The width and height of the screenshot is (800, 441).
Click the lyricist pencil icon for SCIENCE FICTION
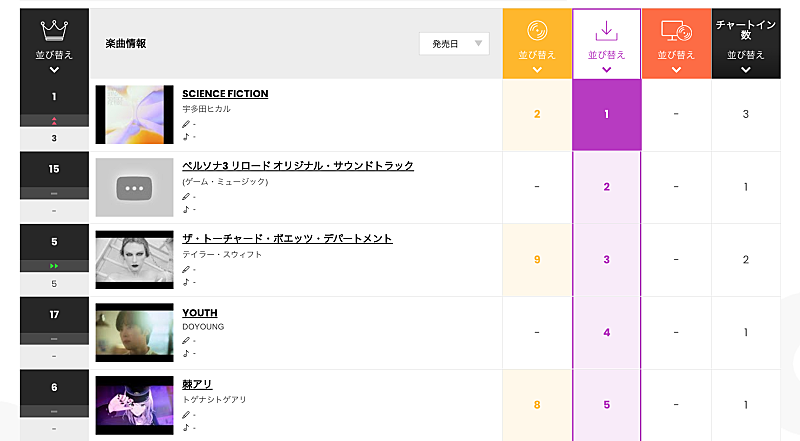point(186,124)
